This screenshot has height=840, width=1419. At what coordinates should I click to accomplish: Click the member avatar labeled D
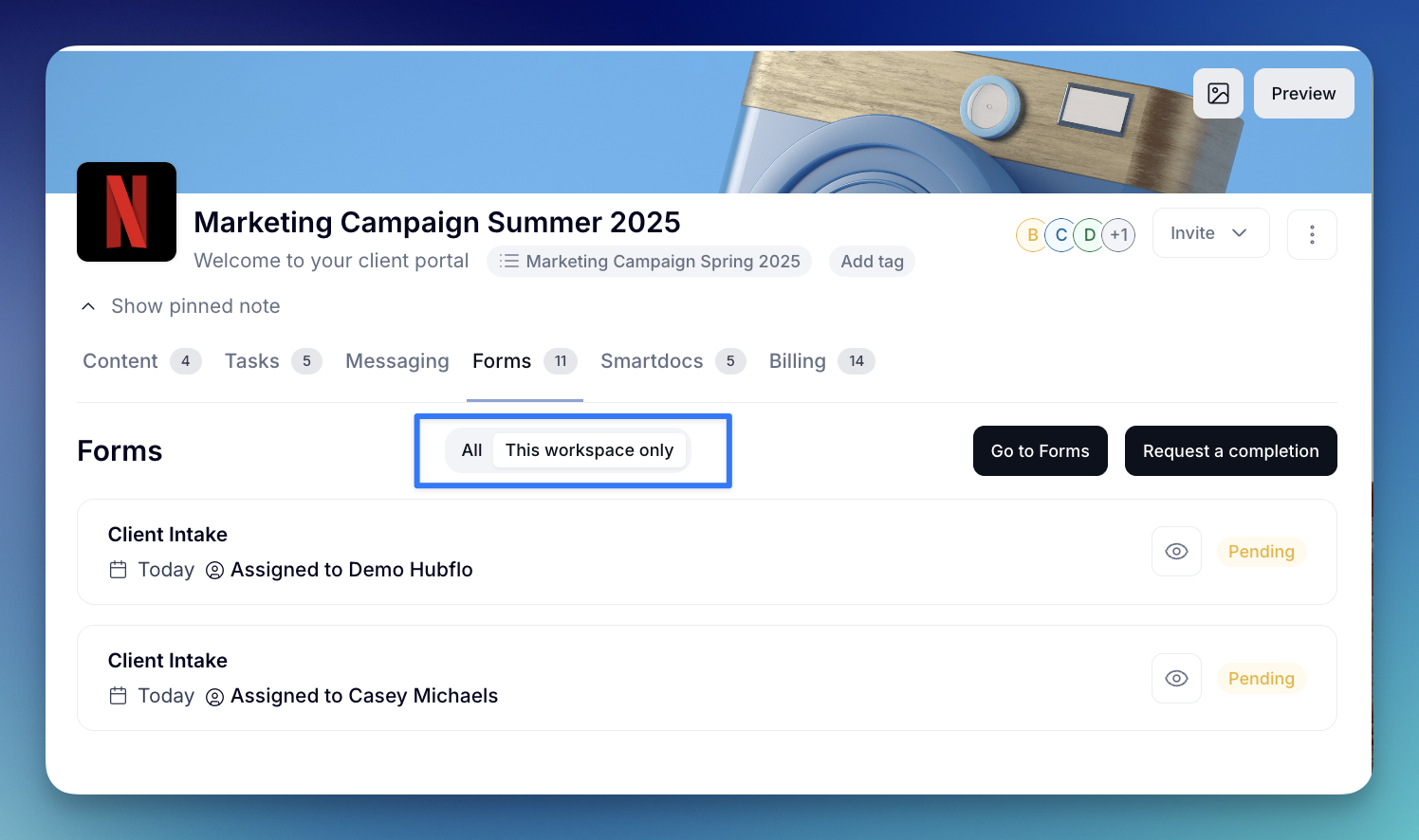click(x=1090, y=235)
